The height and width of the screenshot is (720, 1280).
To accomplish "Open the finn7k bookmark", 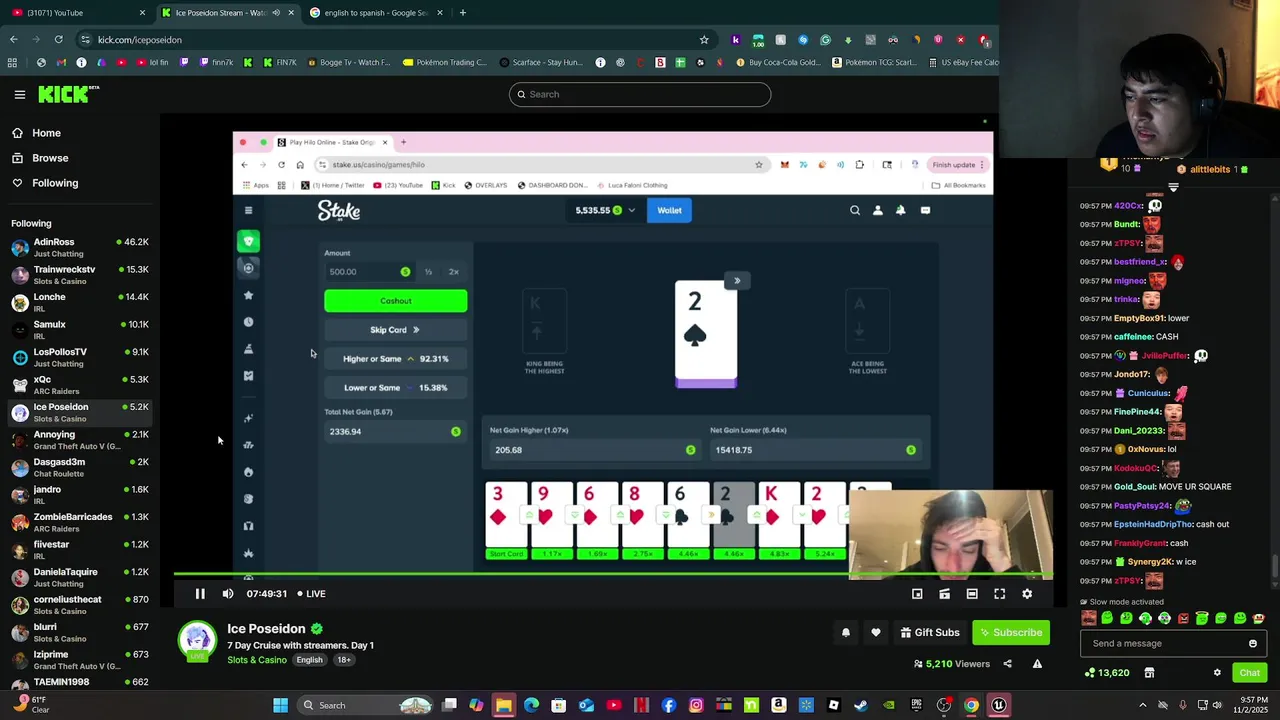I will tap(215, 63).
